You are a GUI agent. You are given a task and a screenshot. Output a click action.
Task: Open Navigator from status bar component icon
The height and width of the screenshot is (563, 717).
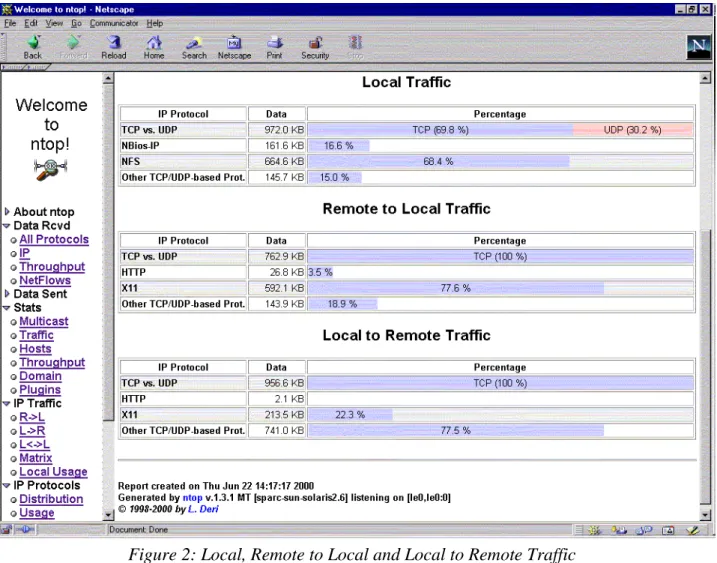click(594, 530)
